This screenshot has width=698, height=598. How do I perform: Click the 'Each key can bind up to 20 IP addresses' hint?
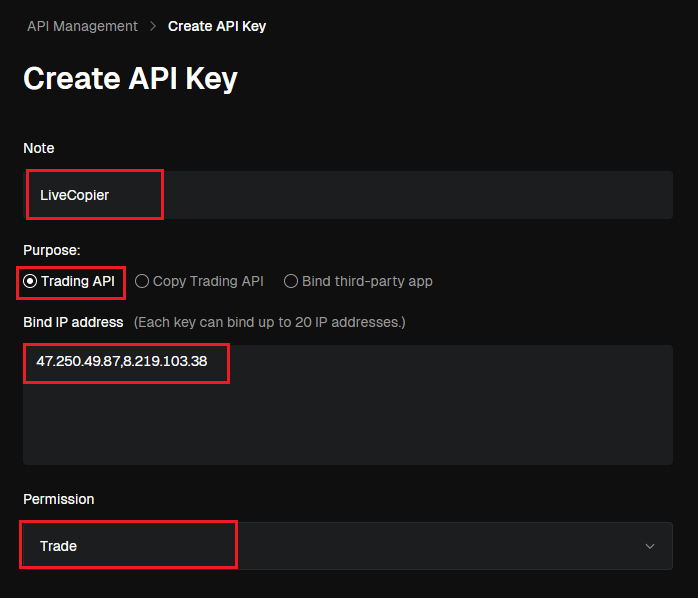270,322
